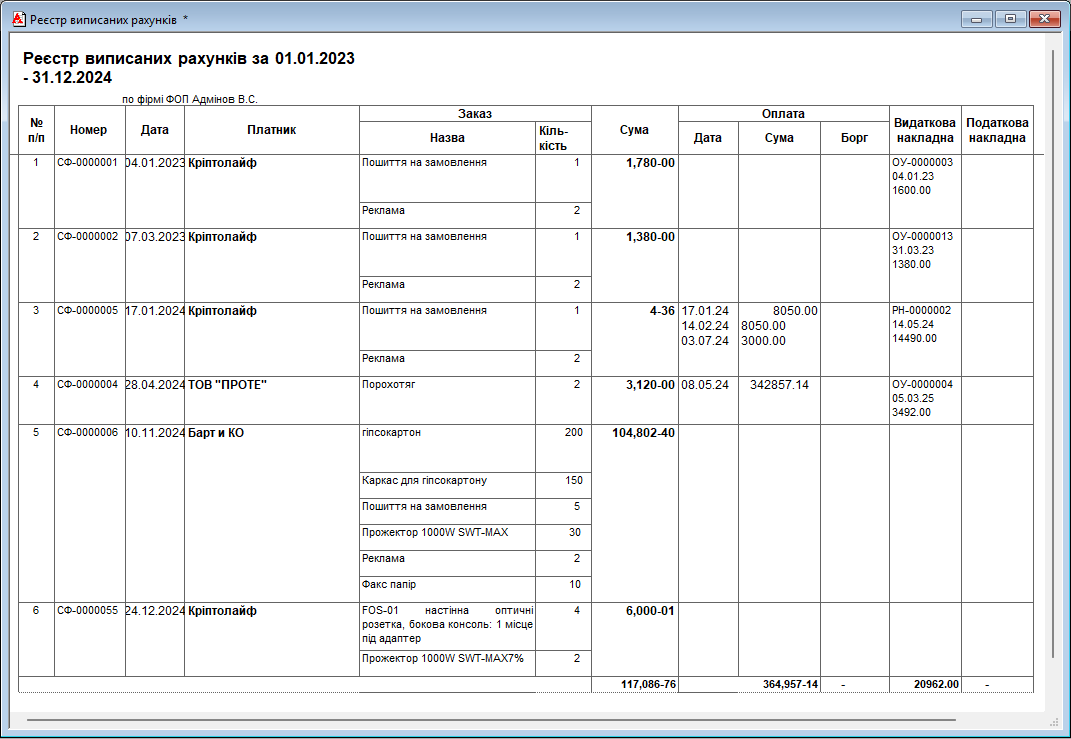
Task: Minimize the Реєстр виписаних рахунків window
Action: (x=976, y=19)
